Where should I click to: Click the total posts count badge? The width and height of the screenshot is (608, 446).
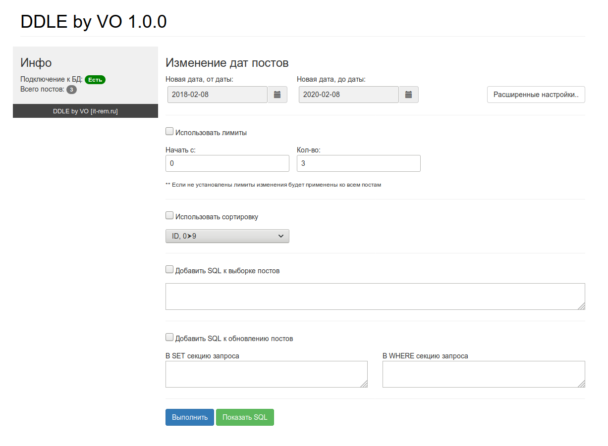[x=71, y=90]
